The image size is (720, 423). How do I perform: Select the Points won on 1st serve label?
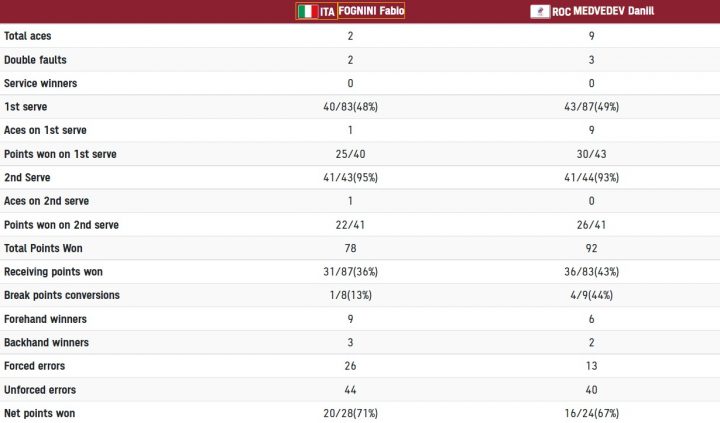[60, 154]
